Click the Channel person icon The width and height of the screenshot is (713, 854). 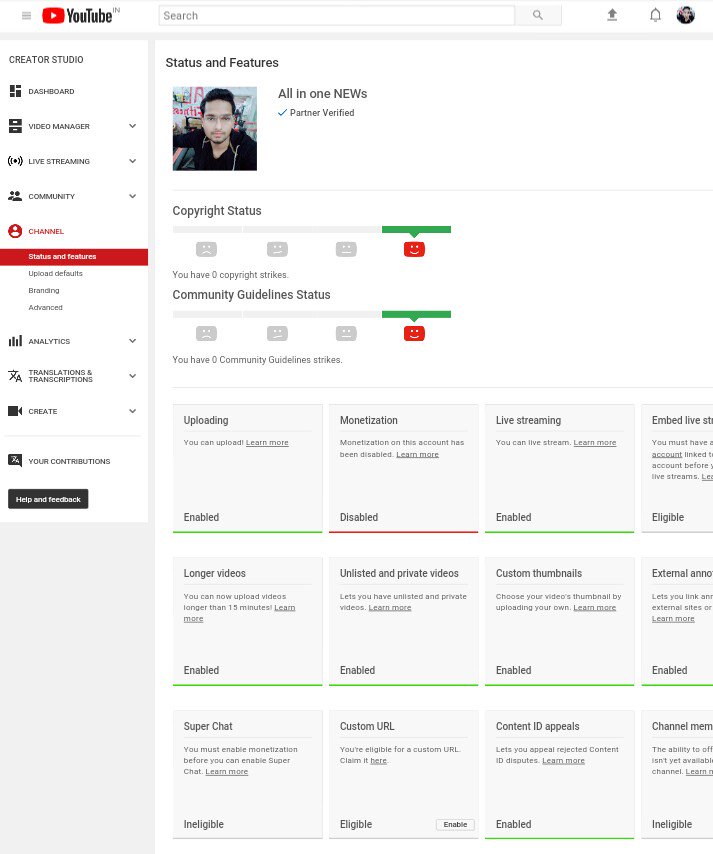[x=15, y=231]
